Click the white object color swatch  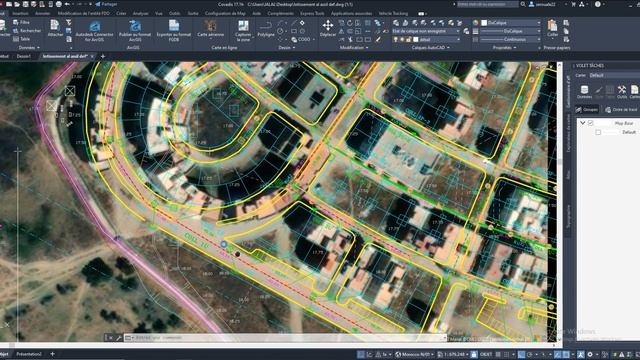[484, 23]
